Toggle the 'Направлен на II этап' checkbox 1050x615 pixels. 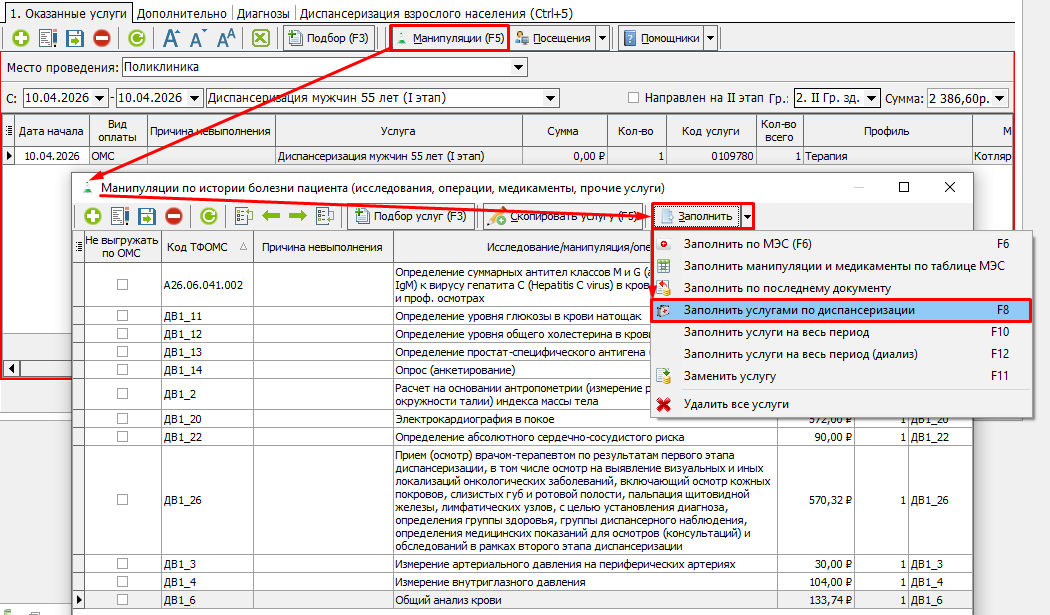tap(633, 98)
